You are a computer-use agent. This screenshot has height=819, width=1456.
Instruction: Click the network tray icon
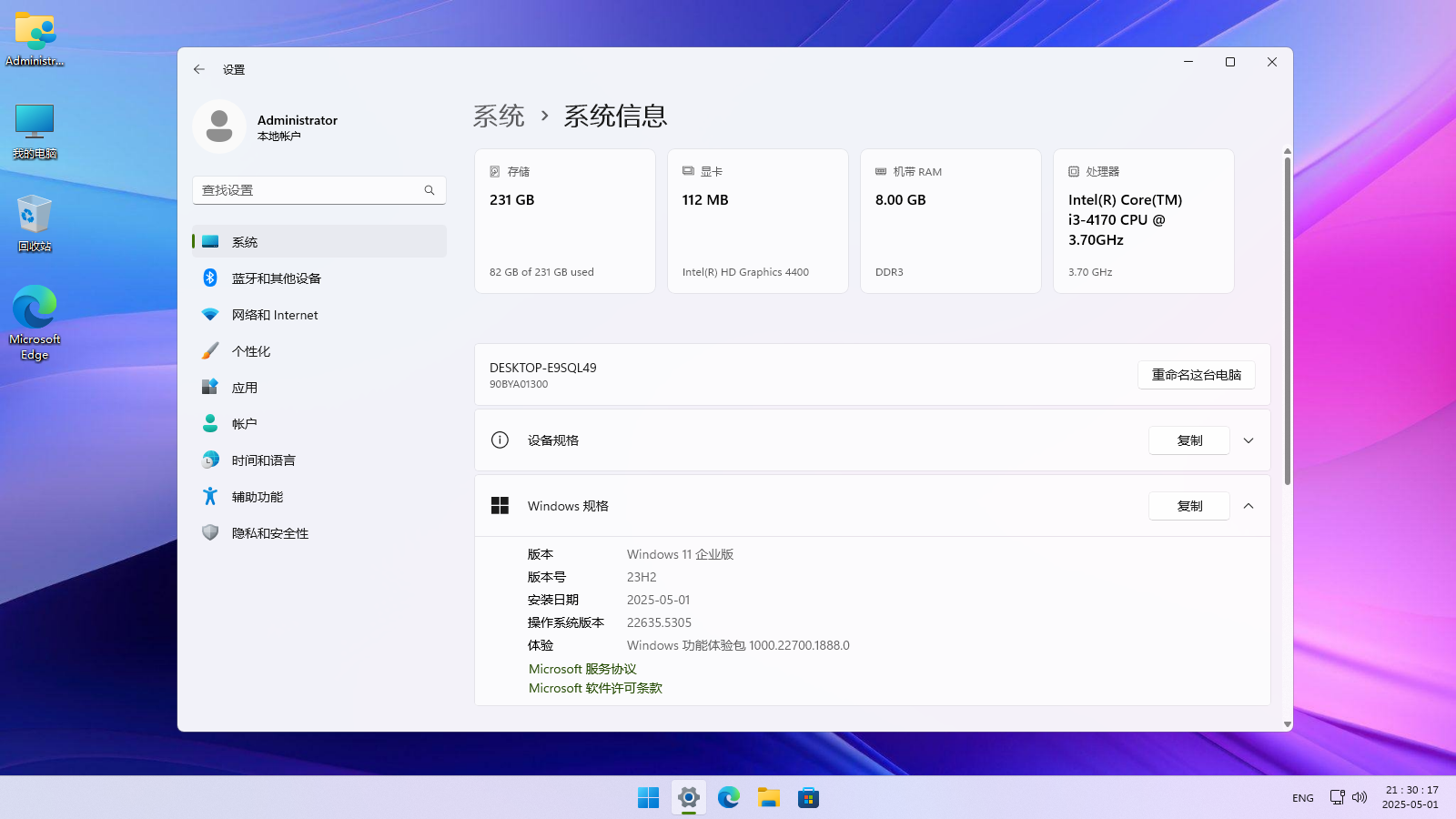(x=1337, y=797)
